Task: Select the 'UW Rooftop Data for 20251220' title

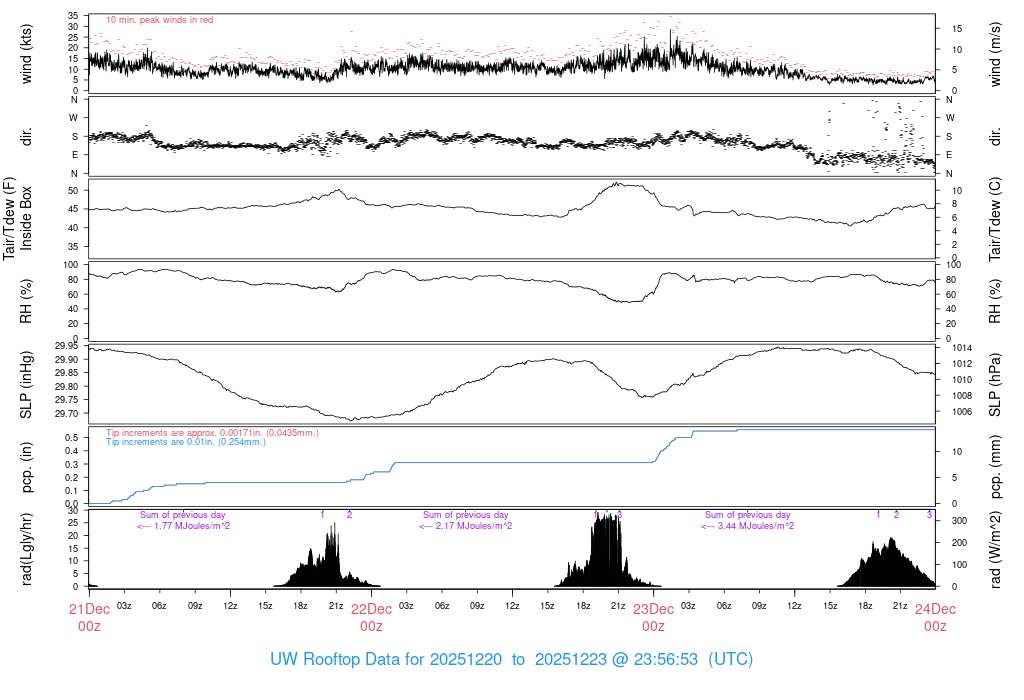Action: [x=386, y=660]
